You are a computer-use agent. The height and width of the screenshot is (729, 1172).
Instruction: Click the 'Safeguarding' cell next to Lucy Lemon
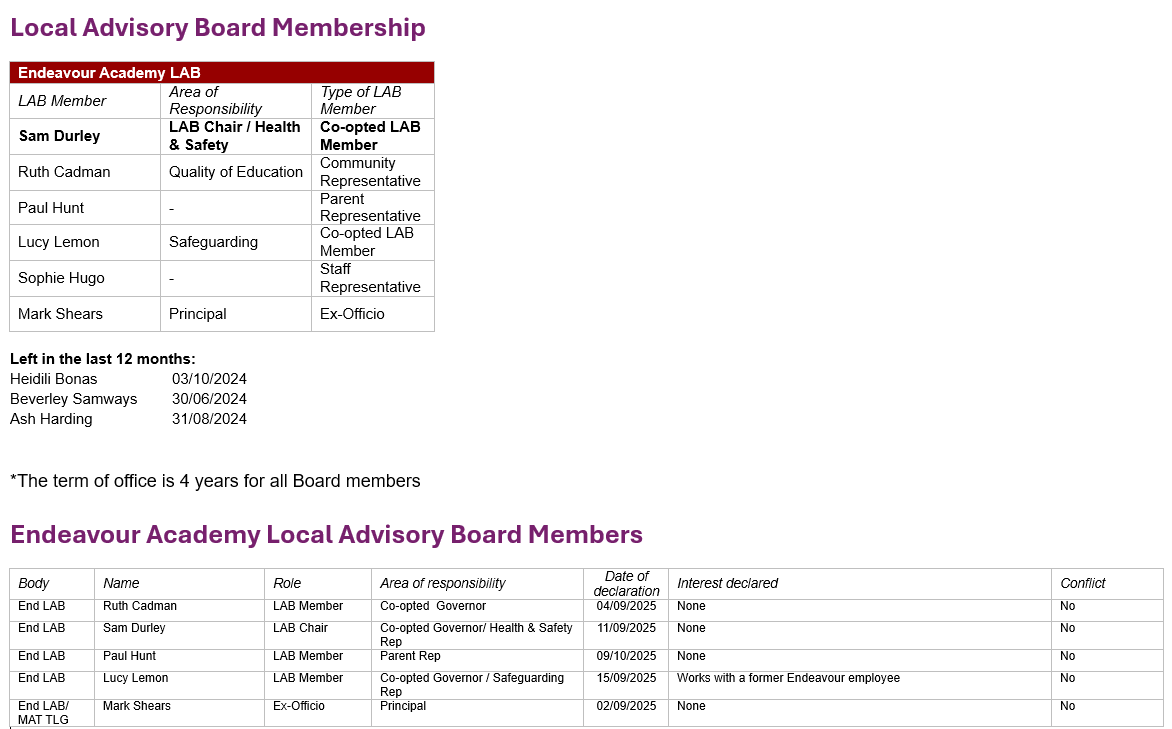pyautogui.click(x=213, y=242)
